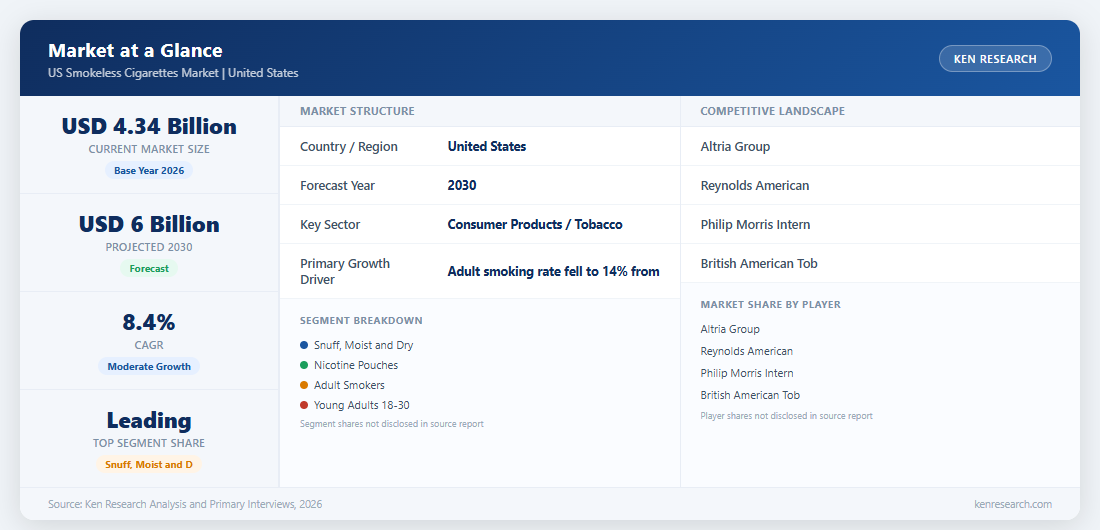Click the Forecast Year row label
The image size is (1100, 530).
point(337,186)
